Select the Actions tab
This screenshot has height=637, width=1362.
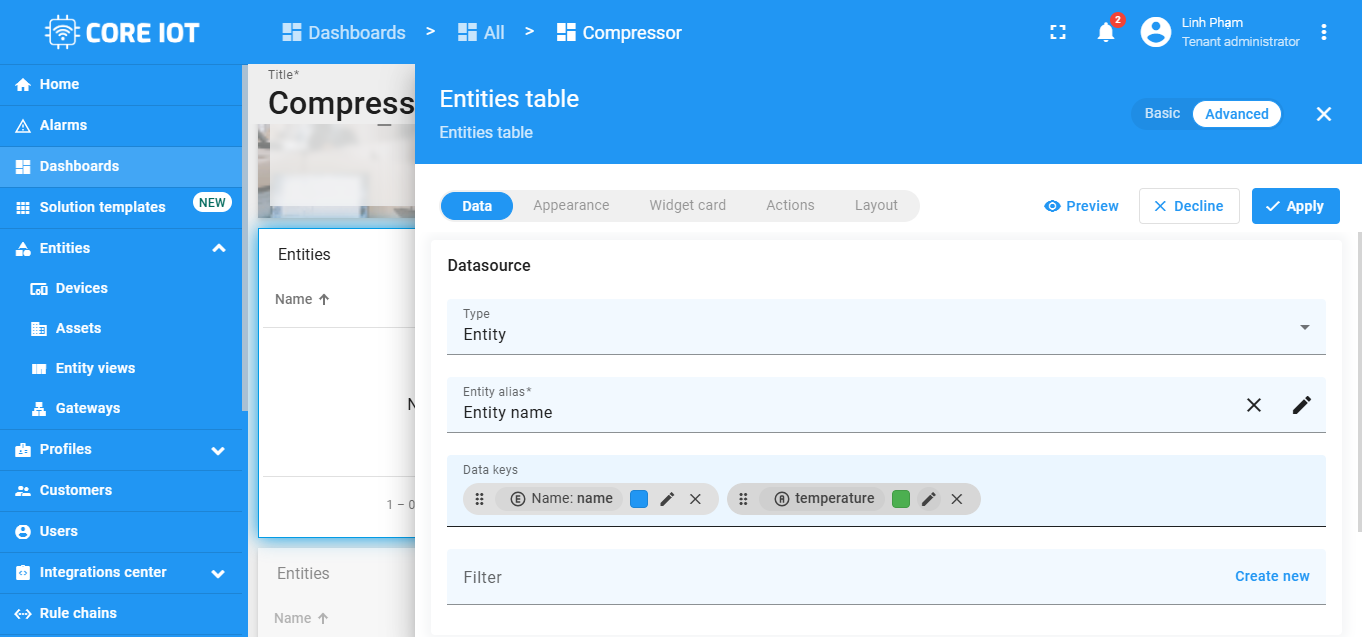[x=790, y=205]
